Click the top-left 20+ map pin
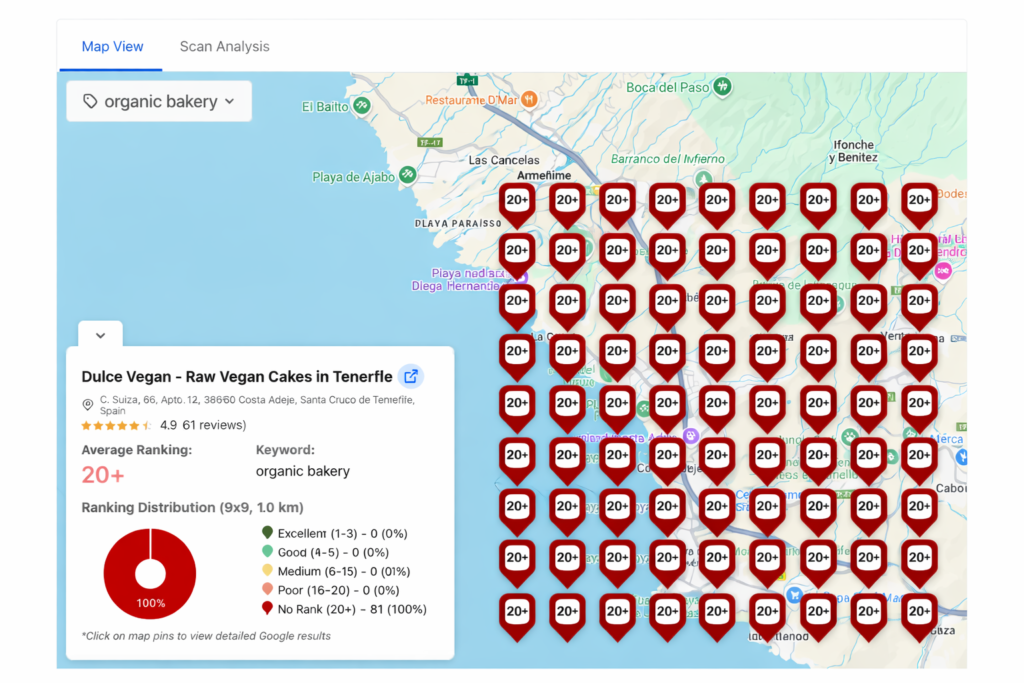1024x683 pixels. click(x=517, y=201)
